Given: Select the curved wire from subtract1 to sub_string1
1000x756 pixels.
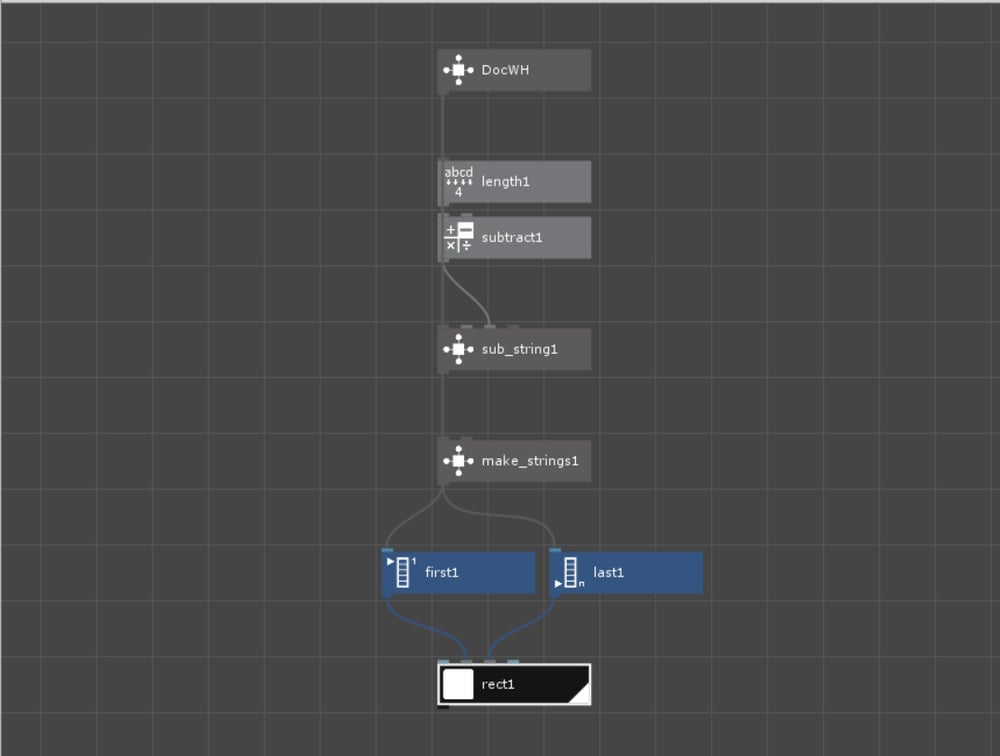Looking at the screenshot, I should click(x=469, y=295).
